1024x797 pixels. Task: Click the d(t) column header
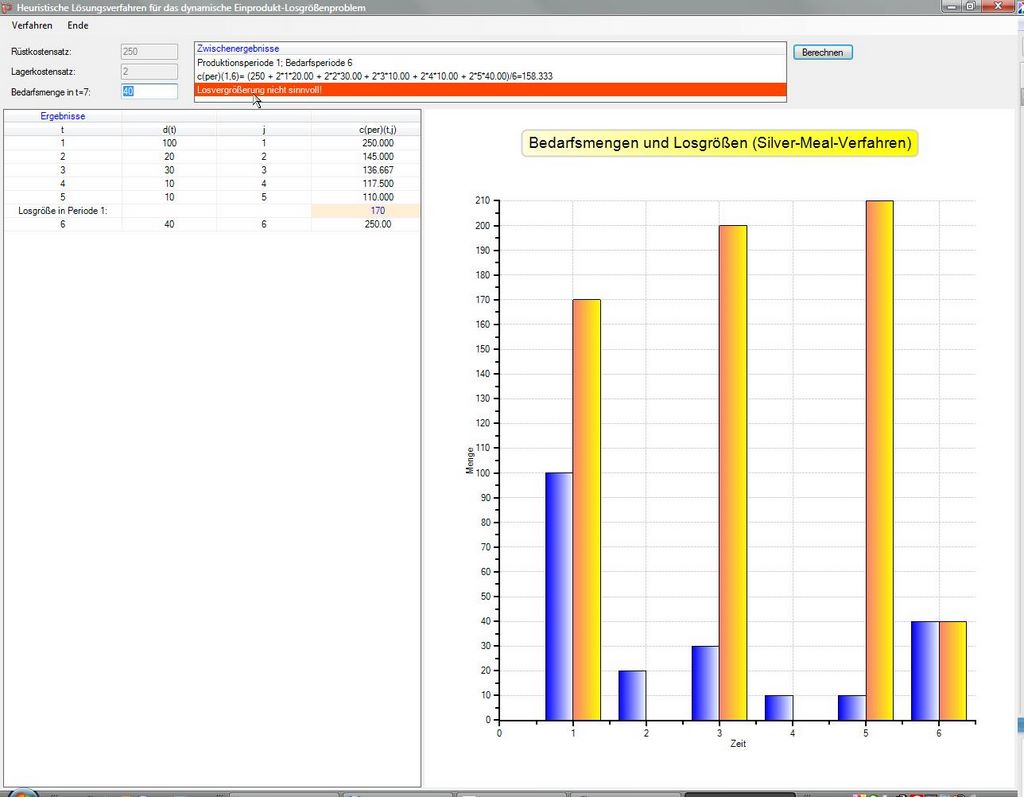[x=169, y=129]
